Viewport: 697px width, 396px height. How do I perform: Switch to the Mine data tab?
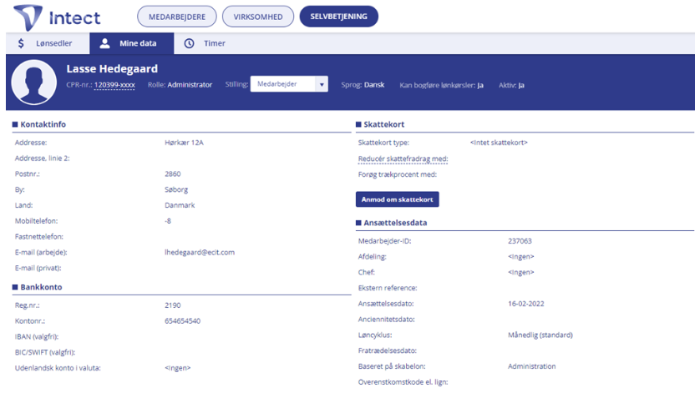pyautogui.click(x=132, y=44)
